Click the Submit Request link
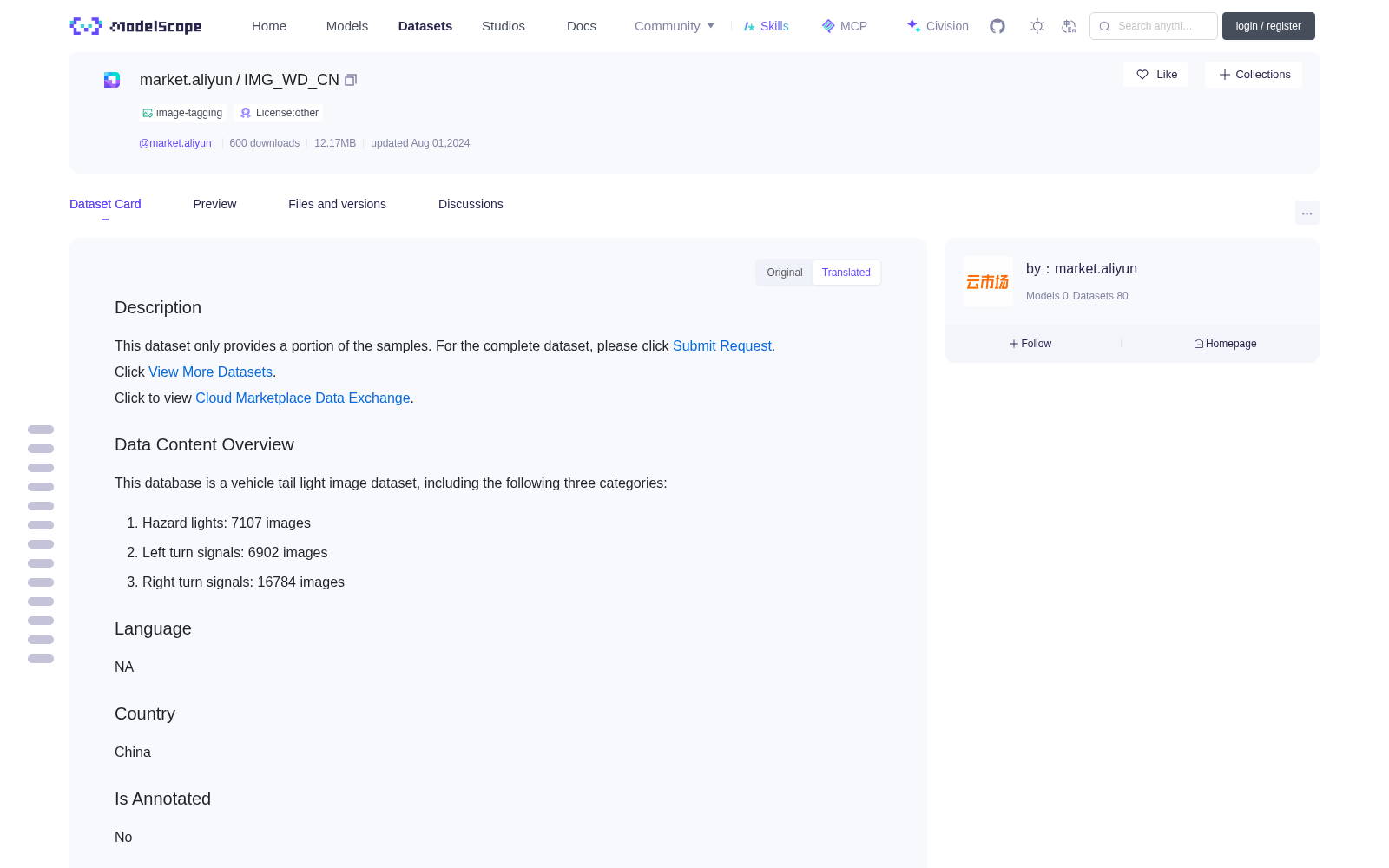Image resolution: width=1389 pixels, height=868 pixels. pyautogui.click(x=722, y=345)
